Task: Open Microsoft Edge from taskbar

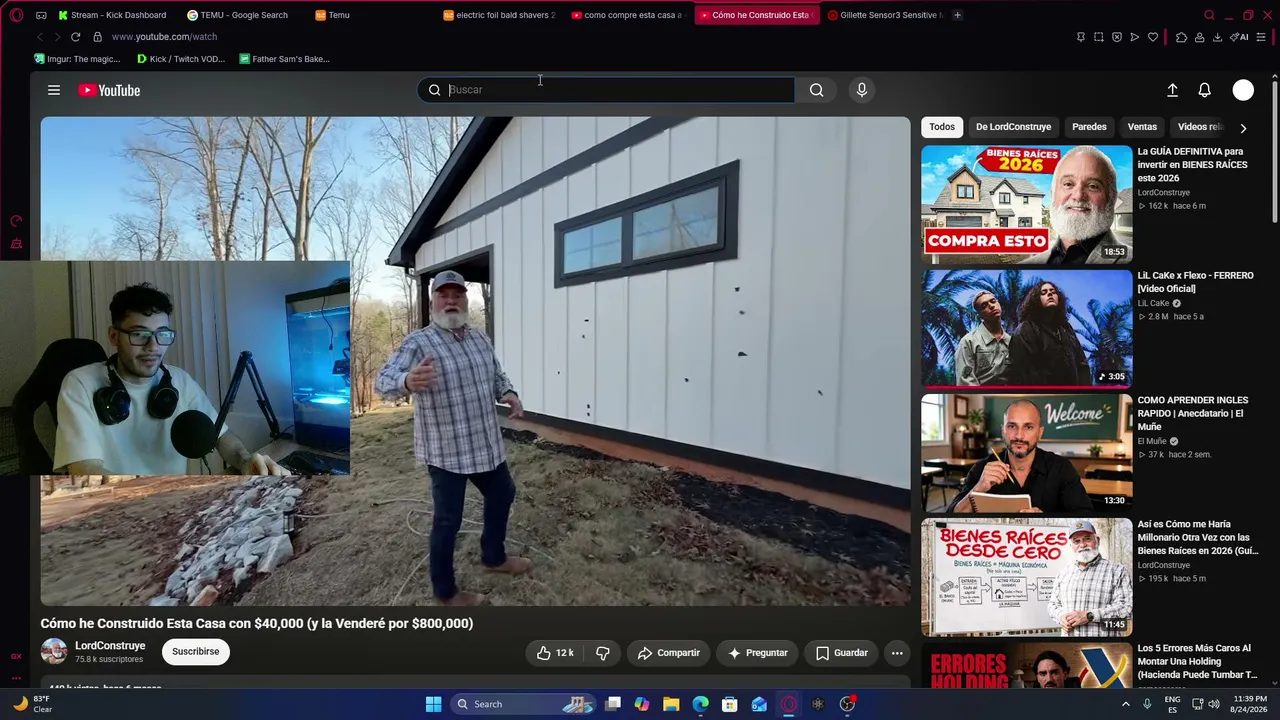Action: [x=700, y=704]
